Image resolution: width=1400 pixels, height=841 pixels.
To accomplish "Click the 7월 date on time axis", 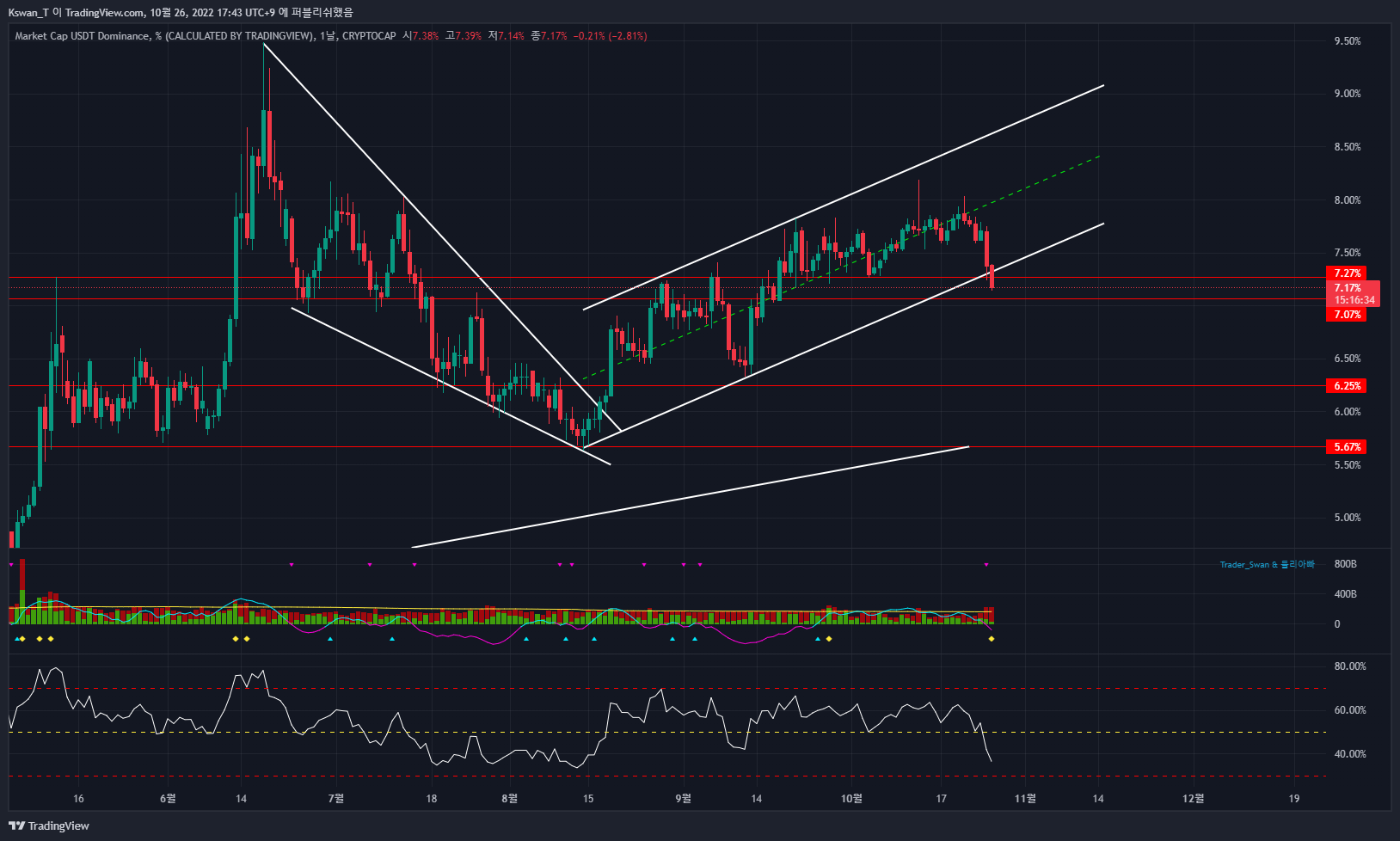I will 336,799.
